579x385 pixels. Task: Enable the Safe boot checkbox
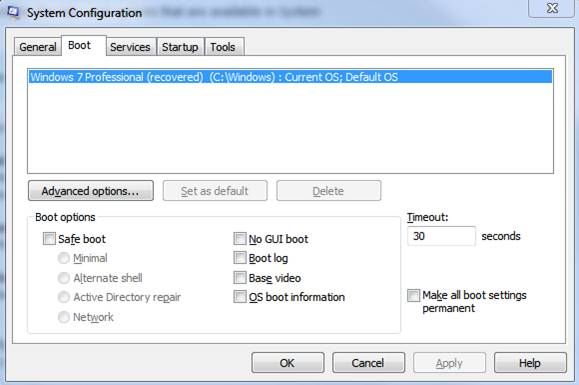[49, 238]
